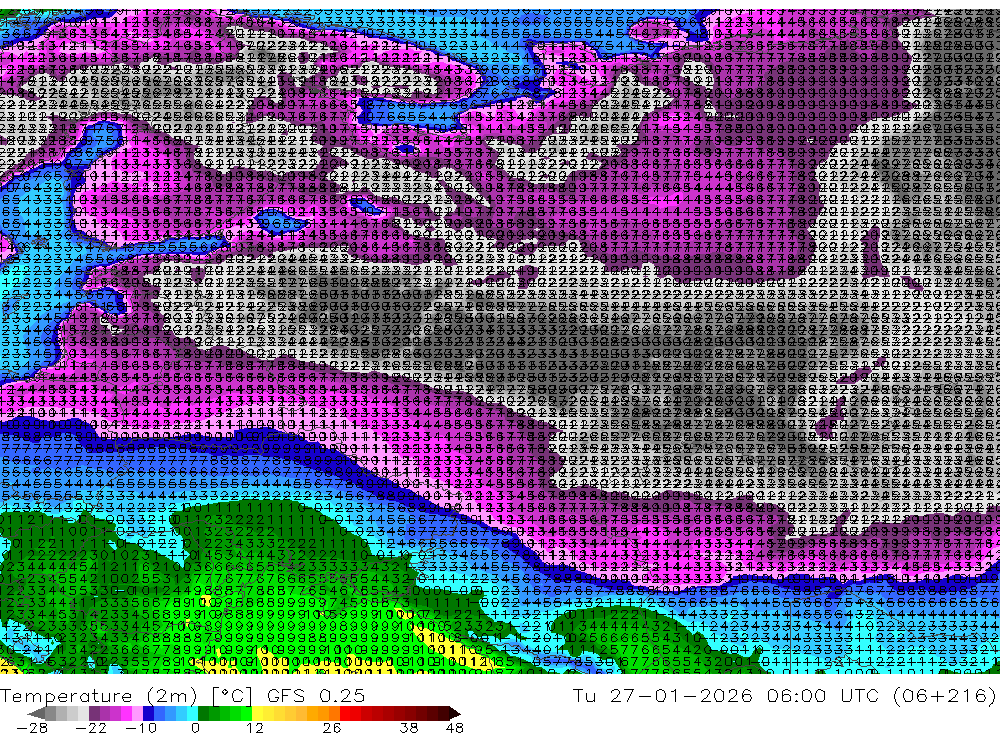The width and height of the screenshot is (1000, 733).
Task: Click the '-28' legend value
Action: (x=32, y=727)
